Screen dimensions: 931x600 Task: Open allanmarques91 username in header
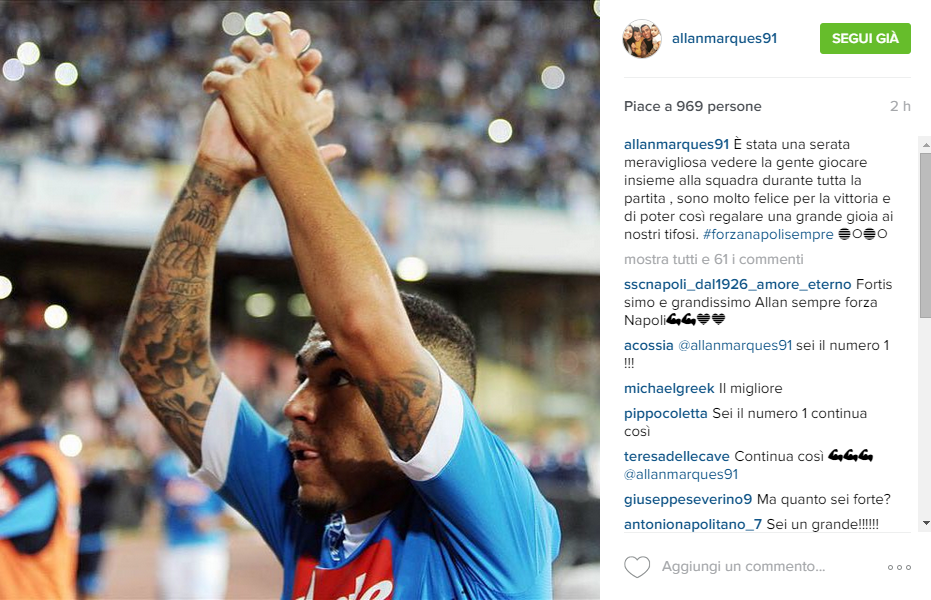click(x=724, y=39)
